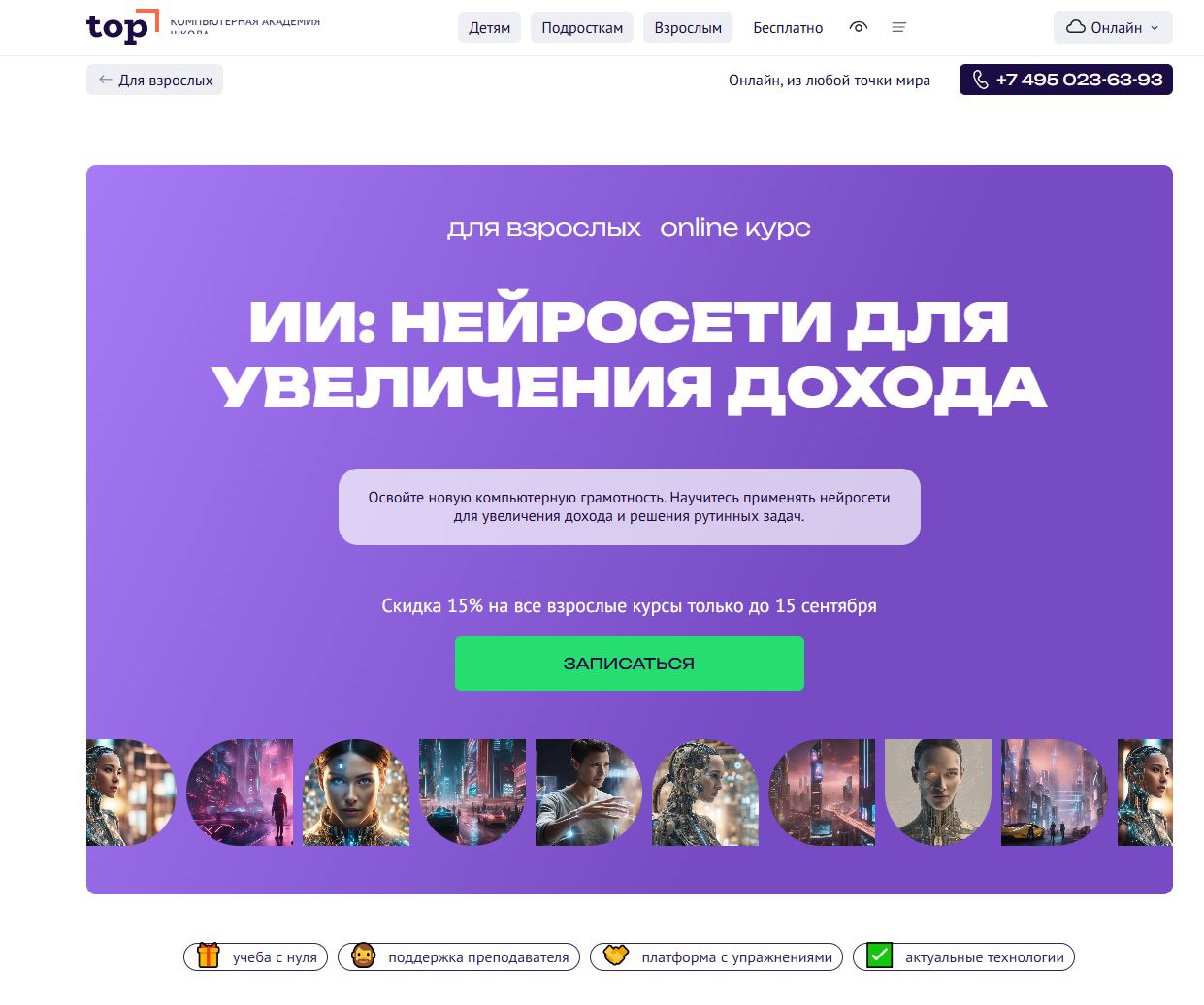
Task: Call +7 495 023-63-93 phone button
Action: 1066,80
